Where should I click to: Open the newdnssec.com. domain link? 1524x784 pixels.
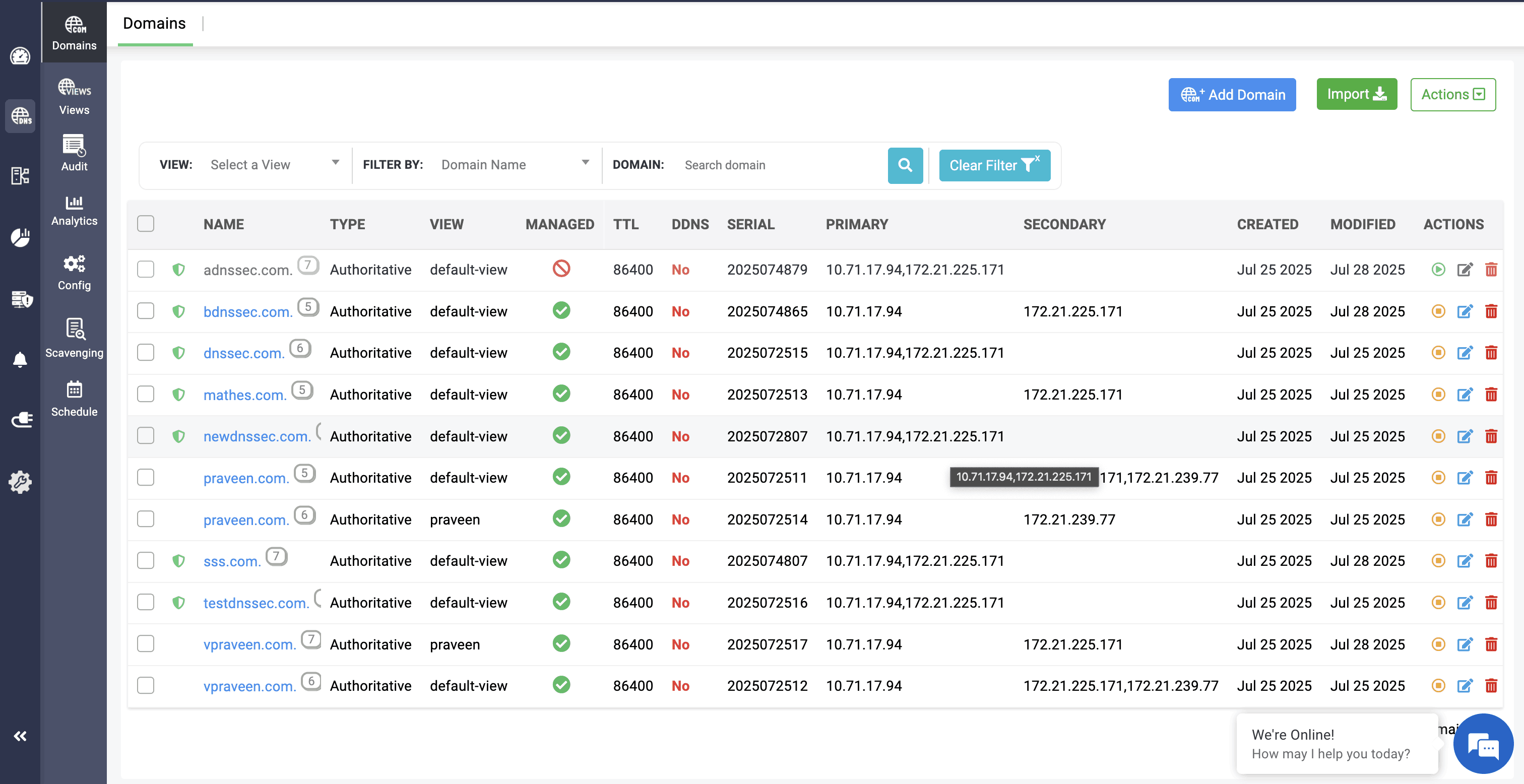[257, 437]
